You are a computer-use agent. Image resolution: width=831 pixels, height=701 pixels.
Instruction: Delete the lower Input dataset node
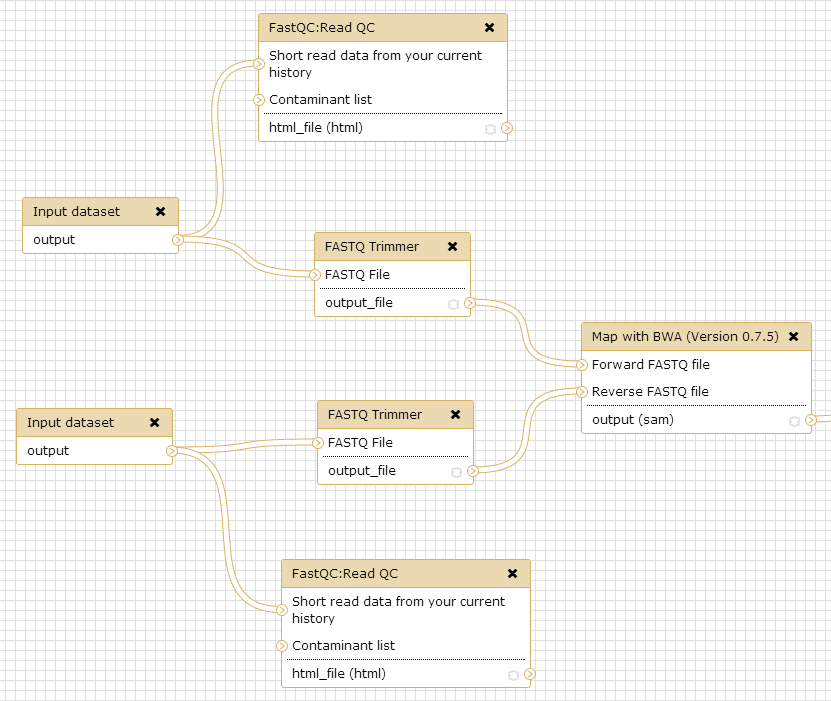(x=155, y=422)
